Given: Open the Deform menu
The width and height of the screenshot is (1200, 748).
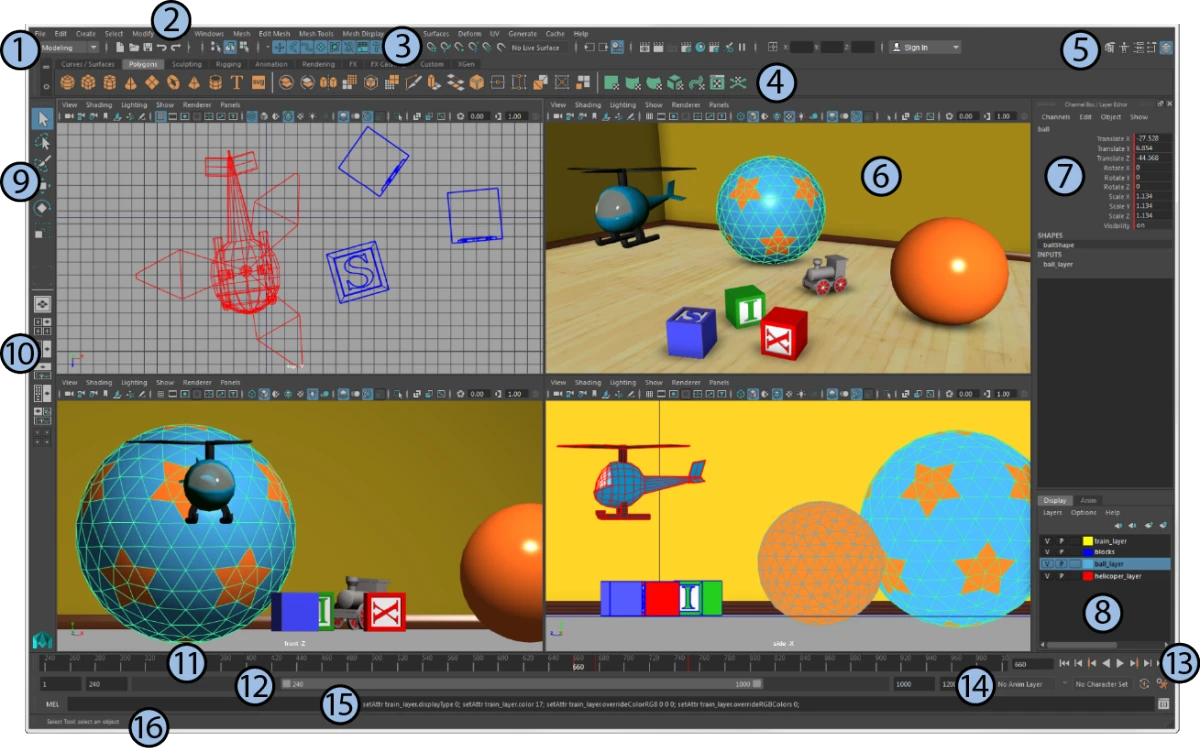Looking at the screenshot, I should (x=470, y=33).
